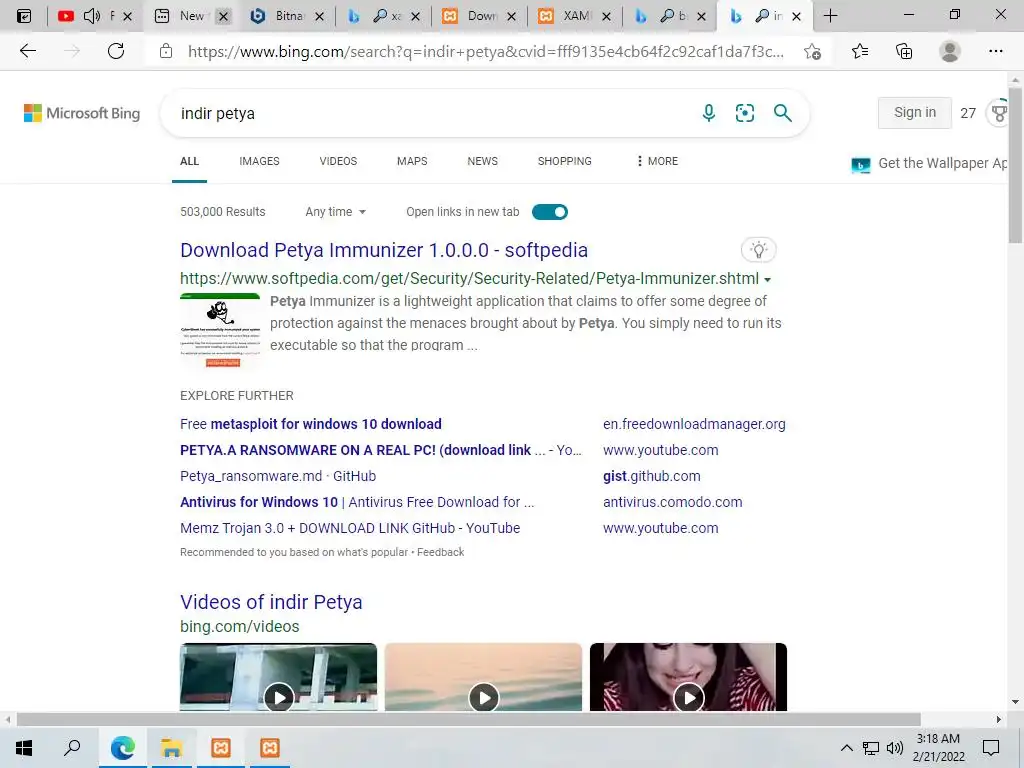
Task: Open the Favorites list icon
Action: 860,51
